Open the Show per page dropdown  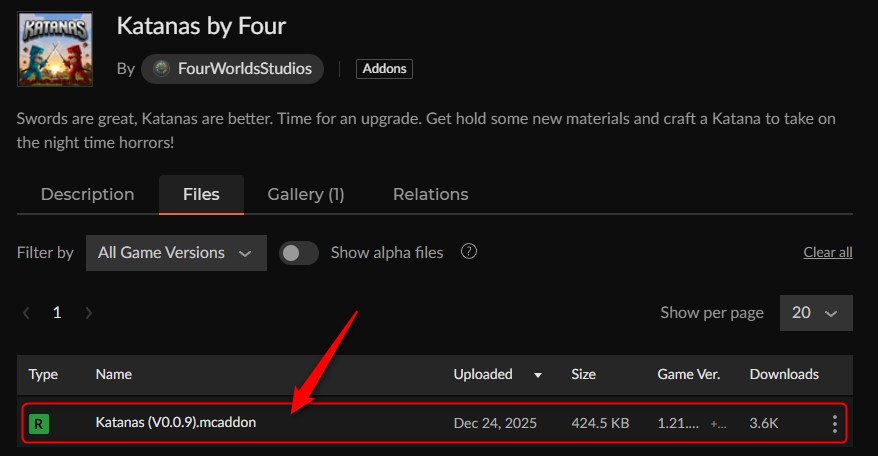coord(816,313)
